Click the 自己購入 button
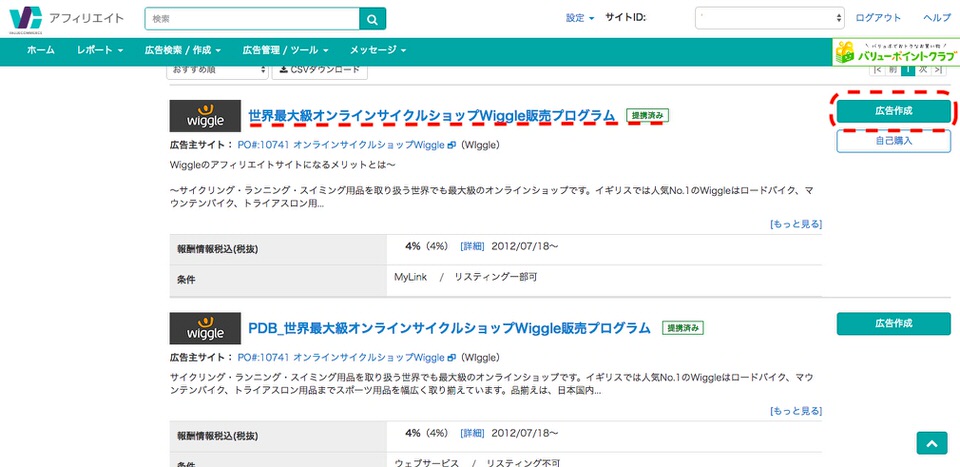 [893, 140]
